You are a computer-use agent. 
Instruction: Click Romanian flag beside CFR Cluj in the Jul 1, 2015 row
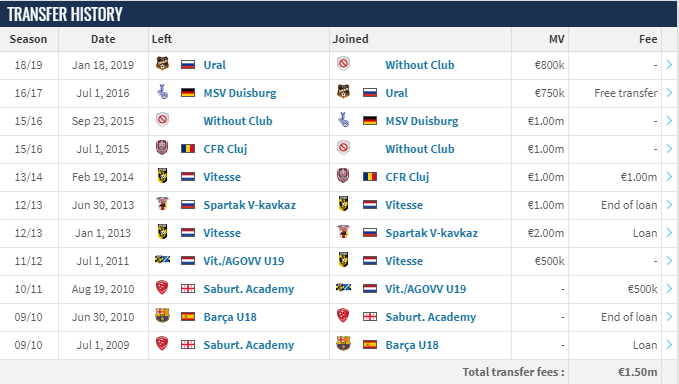(188, 149)
